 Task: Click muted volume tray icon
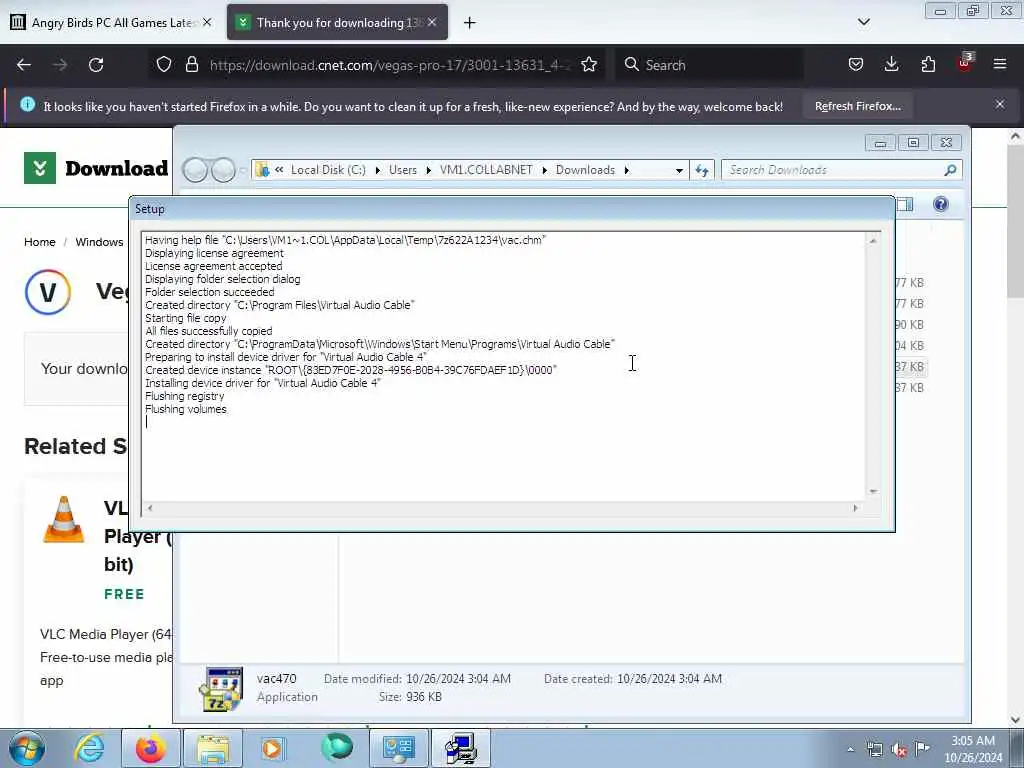pos(899,750)
